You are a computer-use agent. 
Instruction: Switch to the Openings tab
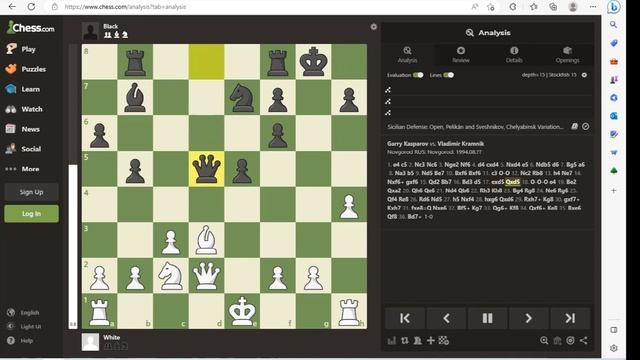[x=567, y=55]
